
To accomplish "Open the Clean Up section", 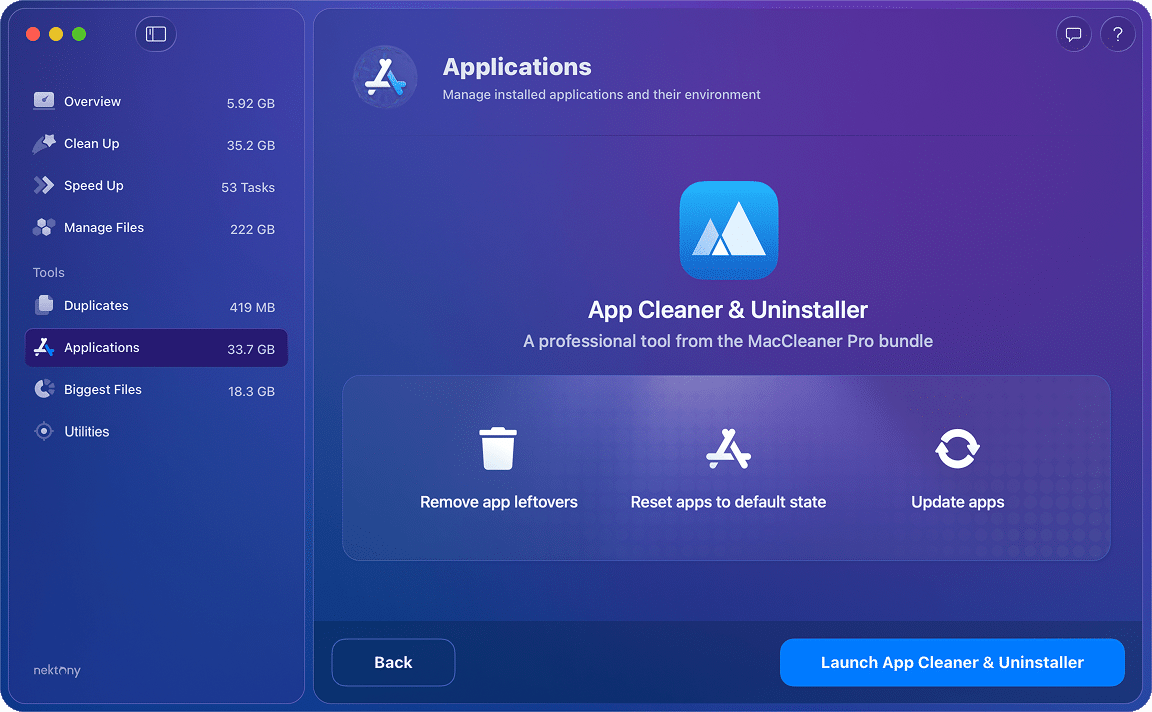I will (x=89, y=143).
